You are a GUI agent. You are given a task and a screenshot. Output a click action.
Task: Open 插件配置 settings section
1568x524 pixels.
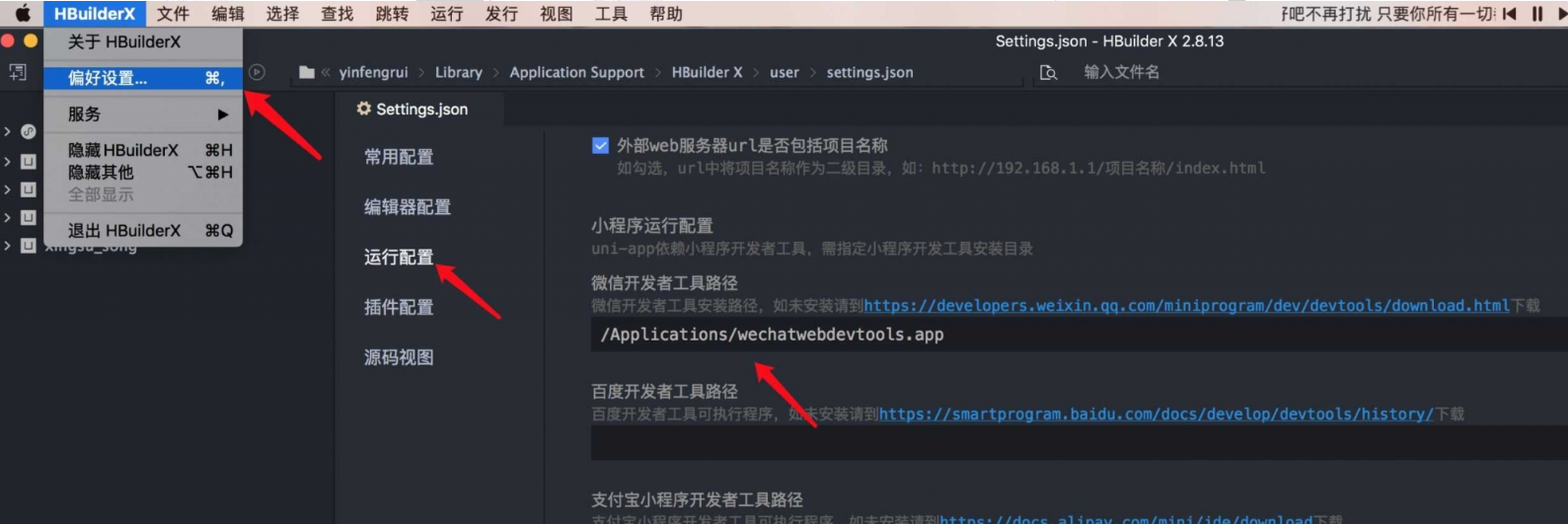399,307
